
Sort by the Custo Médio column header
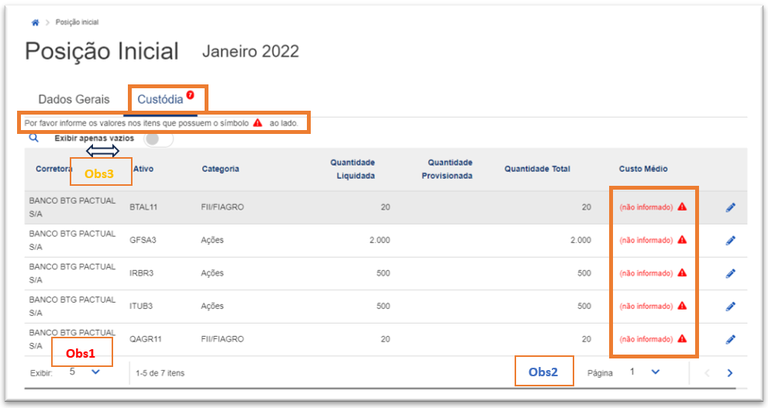643,169
